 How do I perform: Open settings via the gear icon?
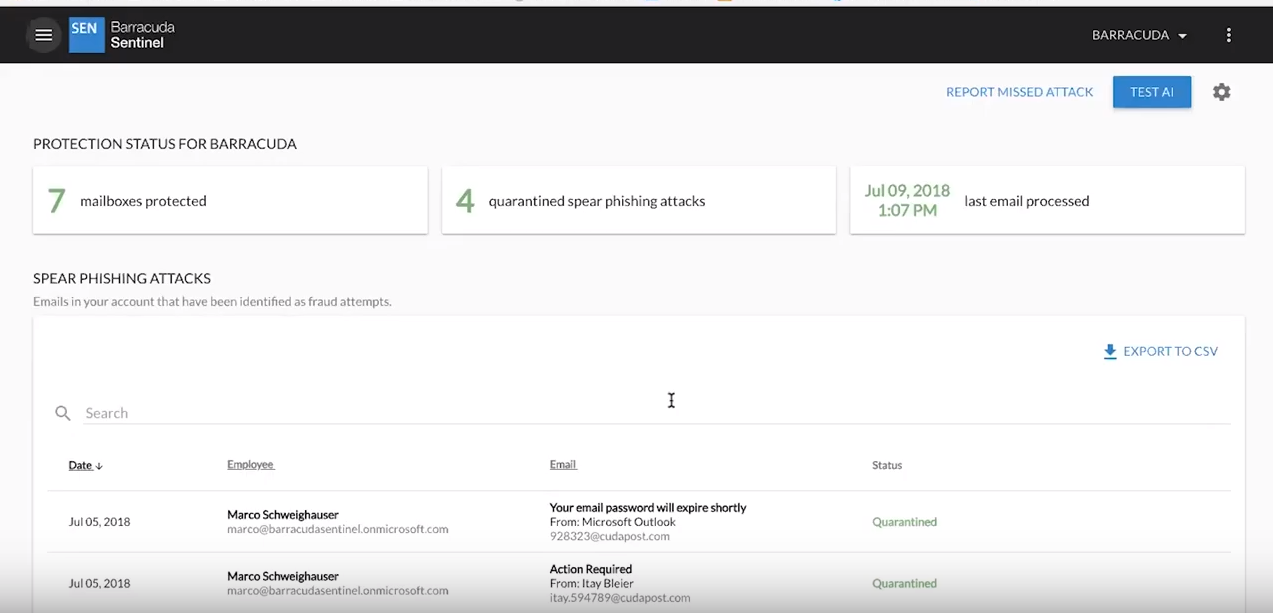pos(1221,91)
